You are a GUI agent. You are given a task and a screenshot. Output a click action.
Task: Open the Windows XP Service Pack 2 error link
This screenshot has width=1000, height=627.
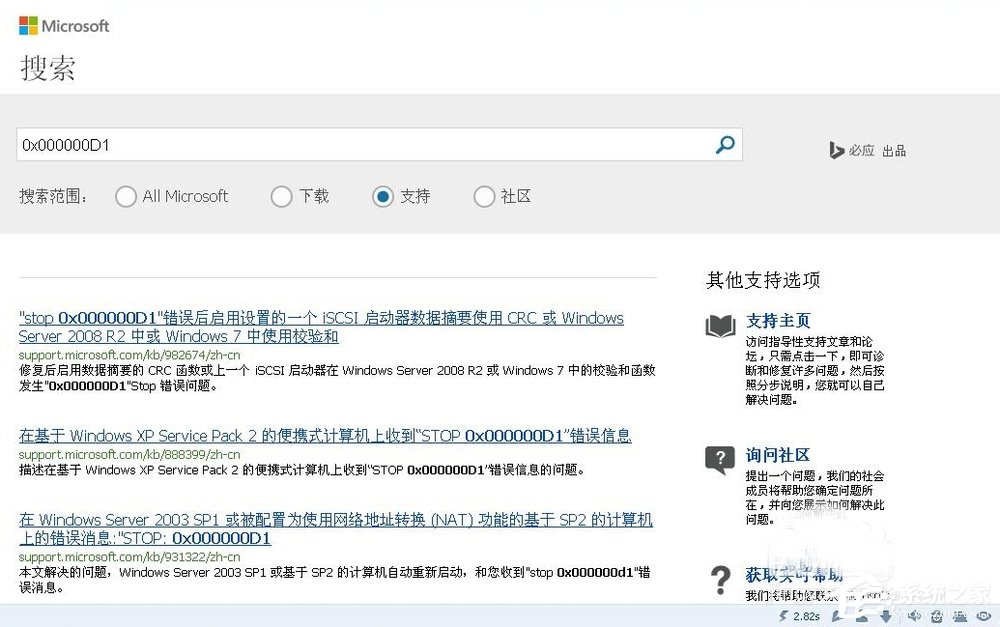(335, 434)
